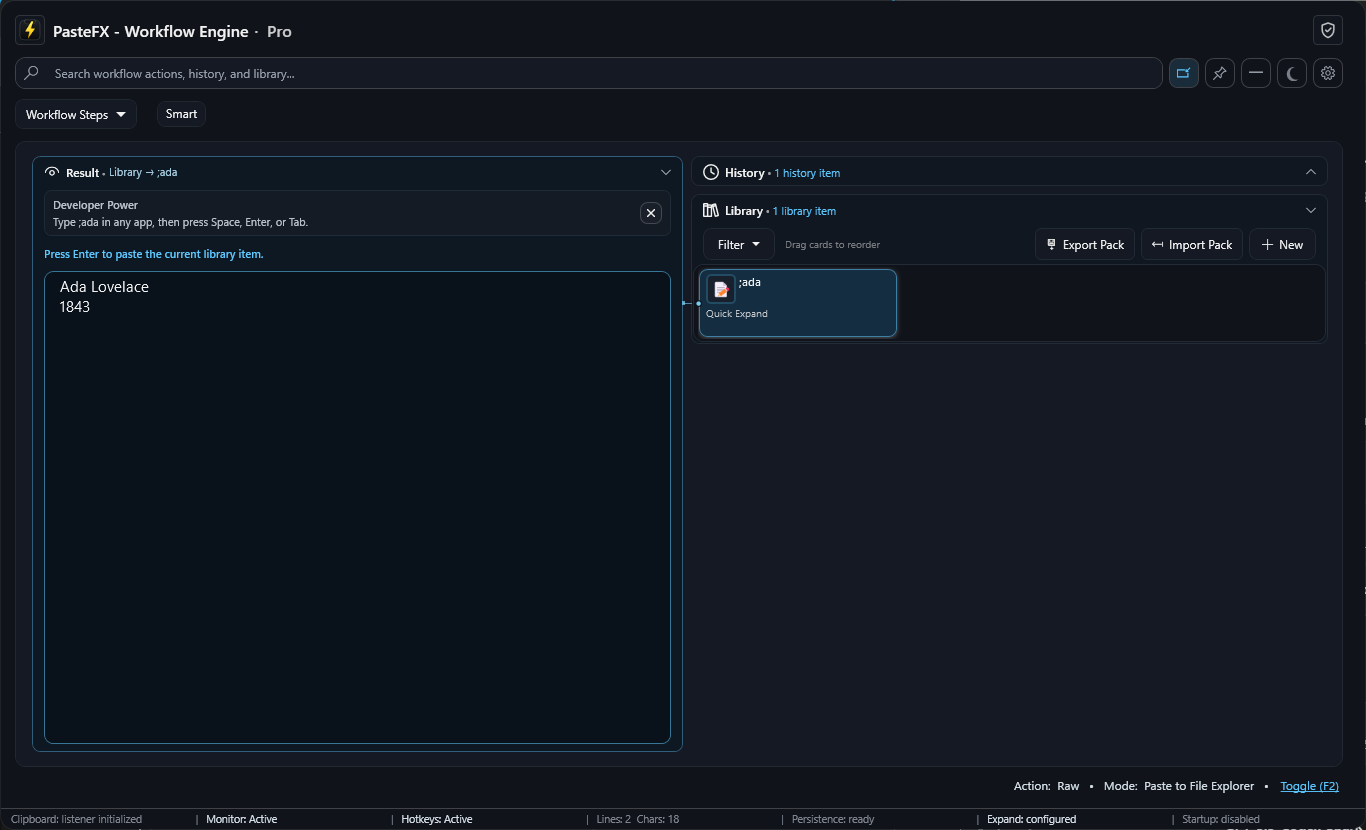
Task: Toggle dark theme with the moon icon
Action: pyautogui.click(x=1292, y=73)
